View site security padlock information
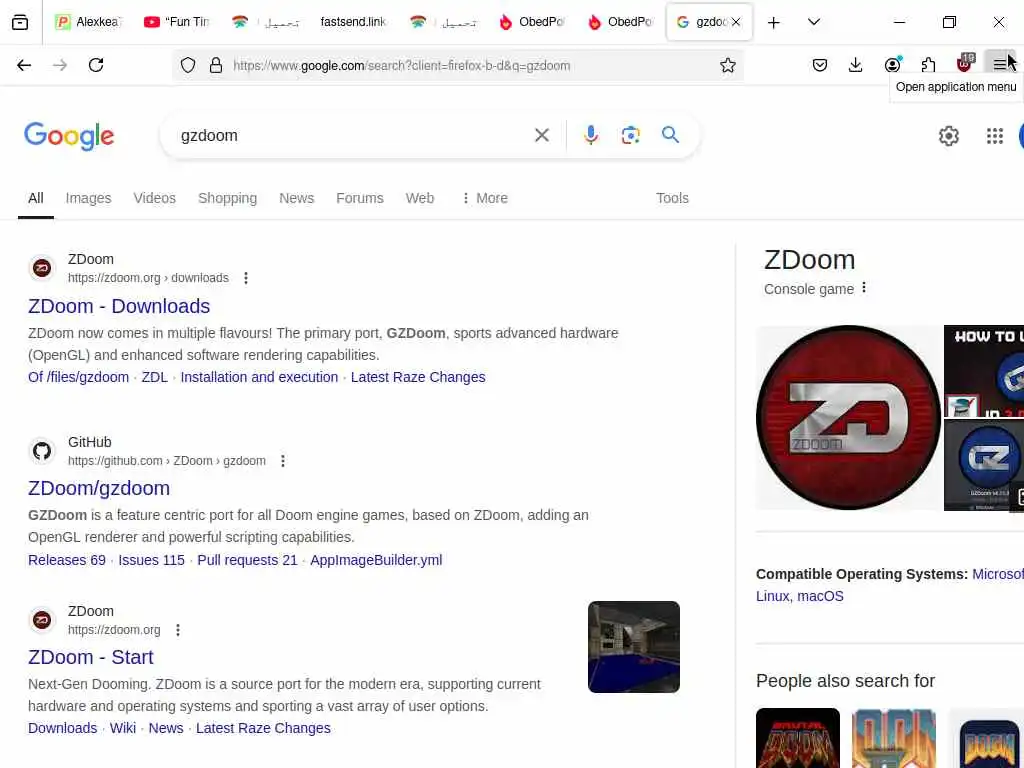Screen dimensions: 1024x768 pos(216,65)
